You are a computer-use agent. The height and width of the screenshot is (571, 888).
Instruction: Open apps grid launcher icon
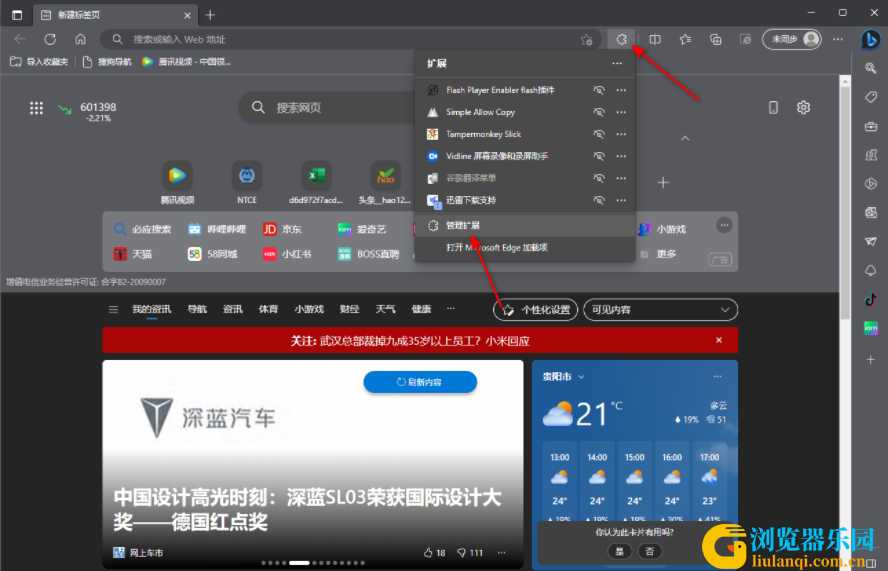click(x=36, y=108)
